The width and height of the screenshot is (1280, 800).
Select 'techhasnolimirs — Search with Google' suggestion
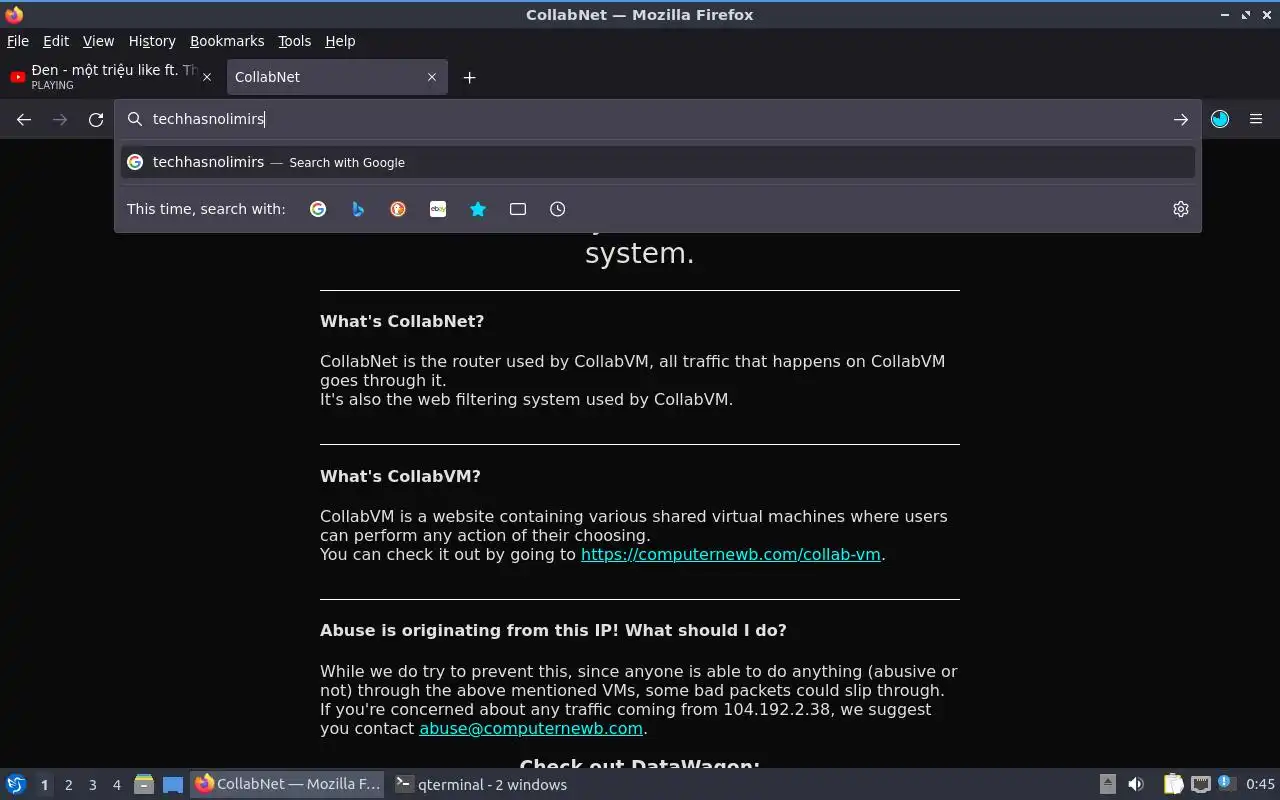(x=658, y=162)
